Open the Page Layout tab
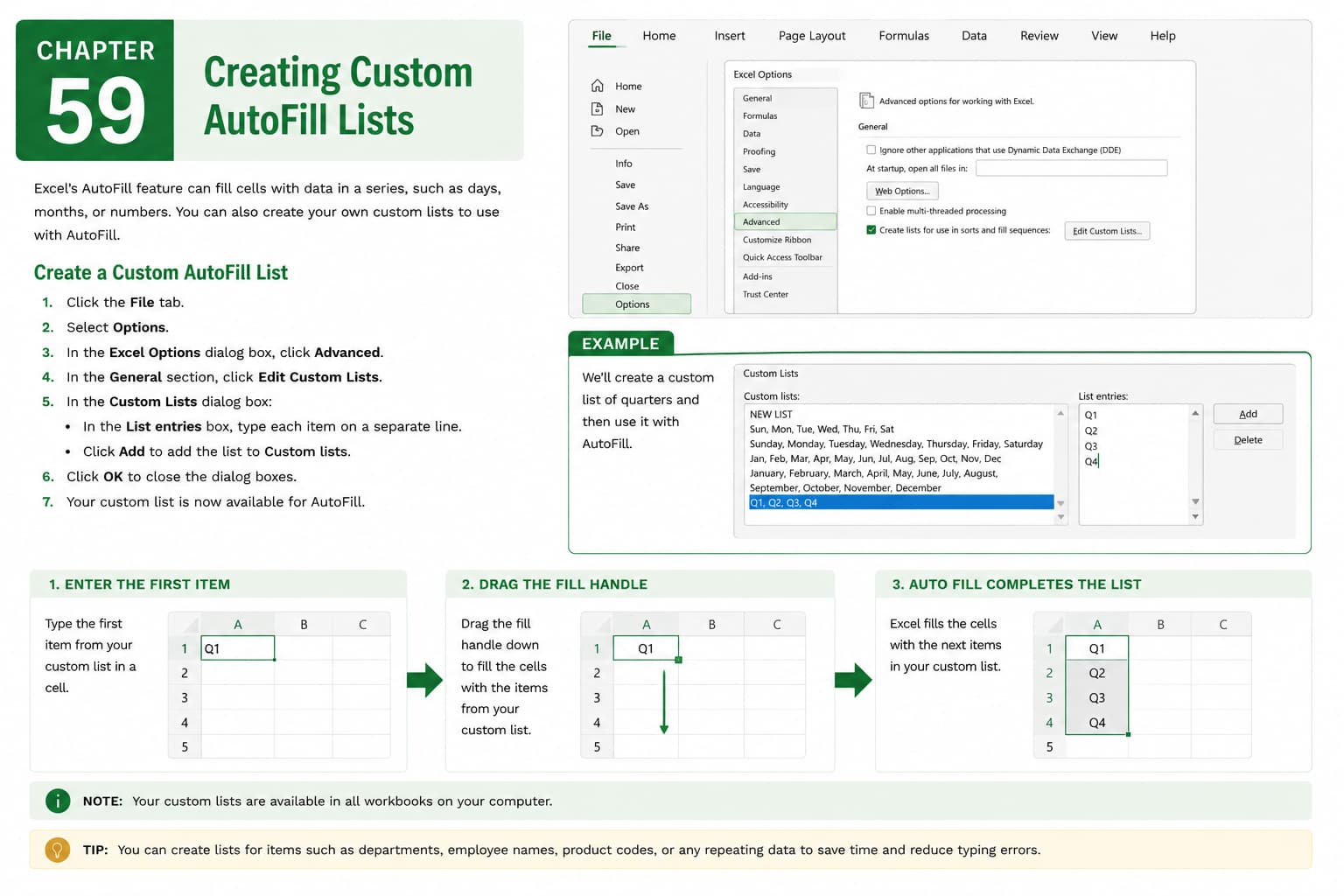Image resolution: width=1344 pixels, height=896 pixels. [x=812, y=36]
